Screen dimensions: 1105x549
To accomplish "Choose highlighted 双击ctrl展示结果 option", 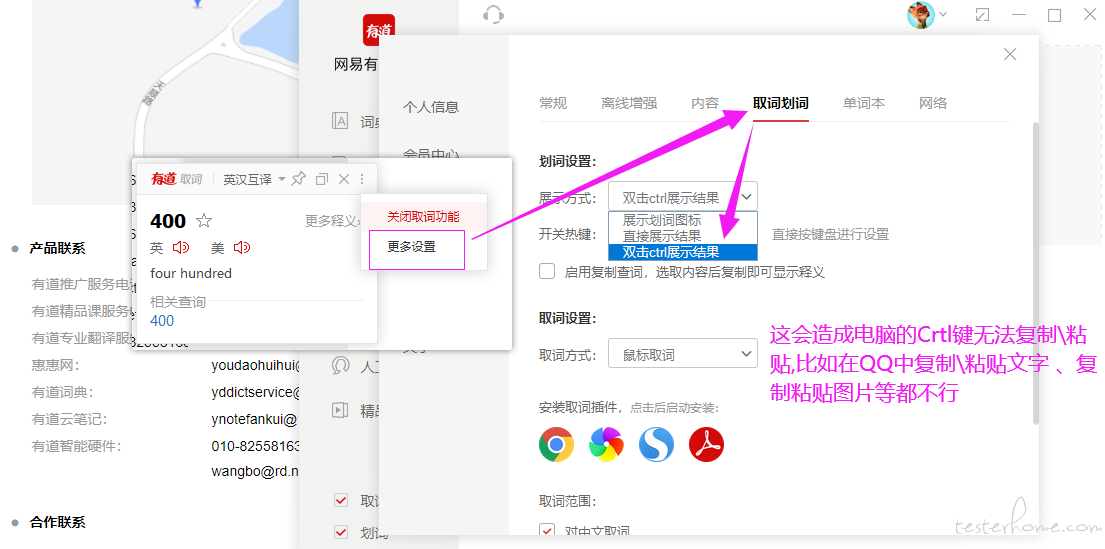I will pos(683,252).
